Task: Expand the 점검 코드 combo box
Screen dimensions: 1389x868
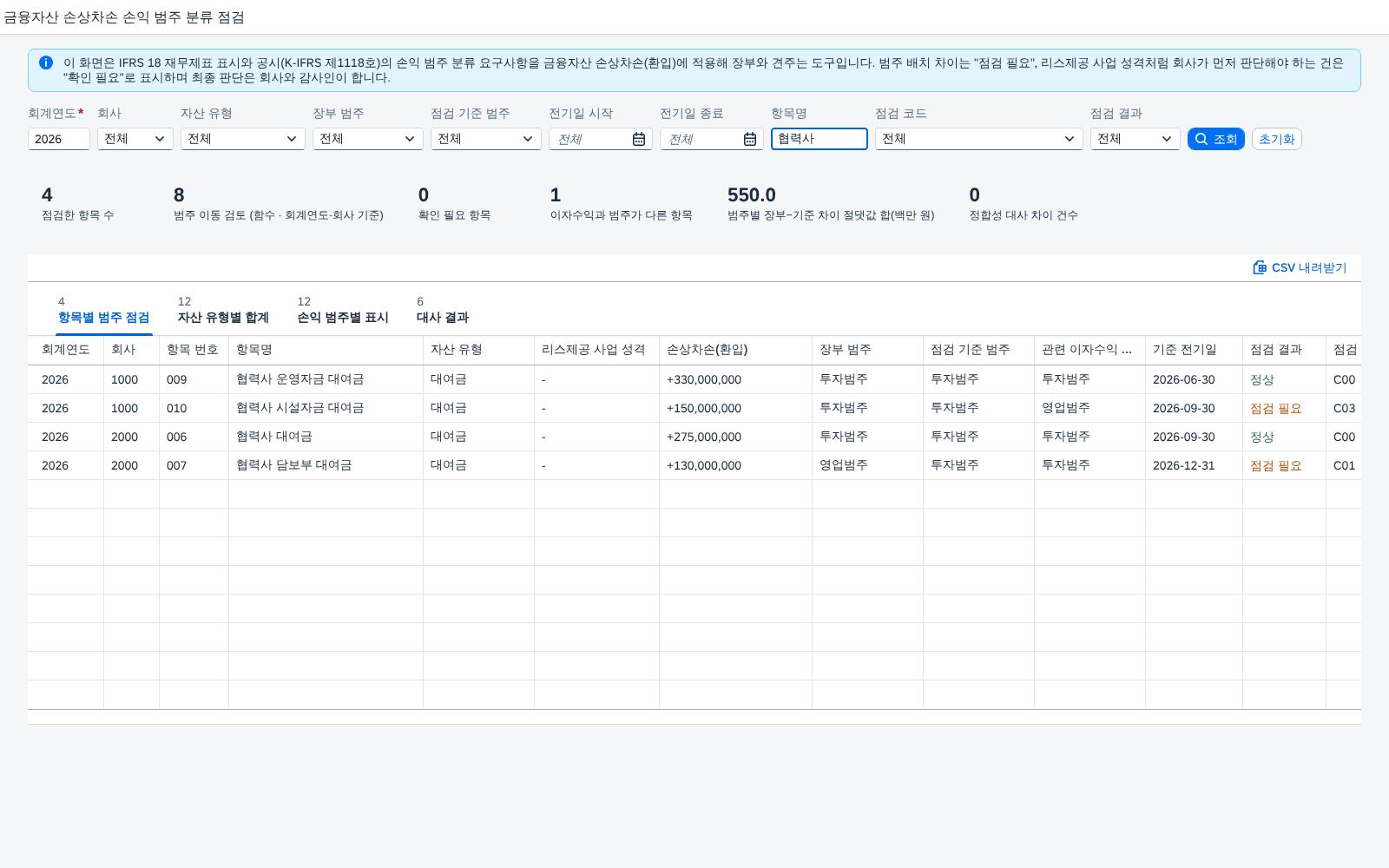Action: tap(979, 139)
